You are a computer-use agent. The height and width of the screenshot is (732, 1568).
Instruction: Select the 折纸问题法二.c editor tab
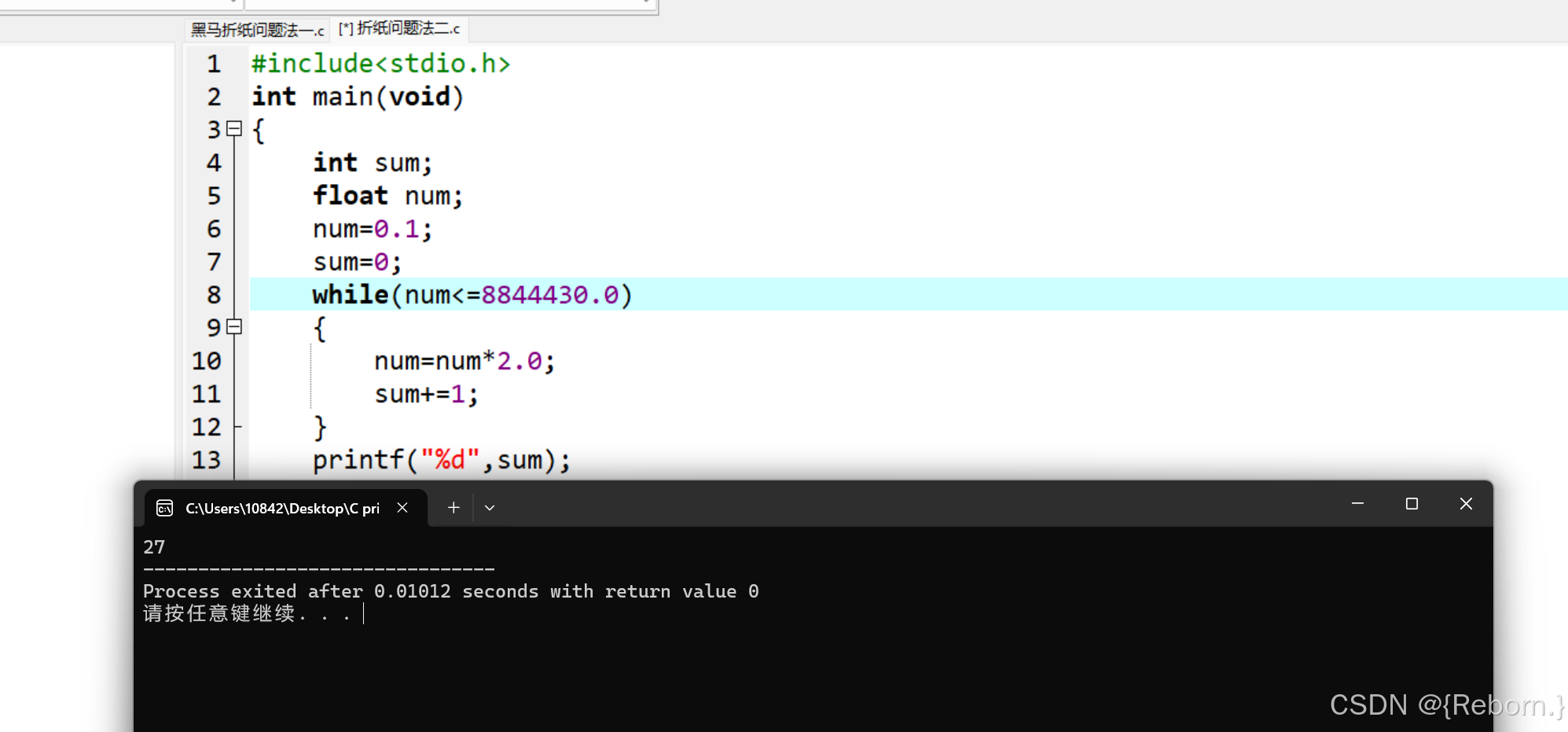coord(399,29)
